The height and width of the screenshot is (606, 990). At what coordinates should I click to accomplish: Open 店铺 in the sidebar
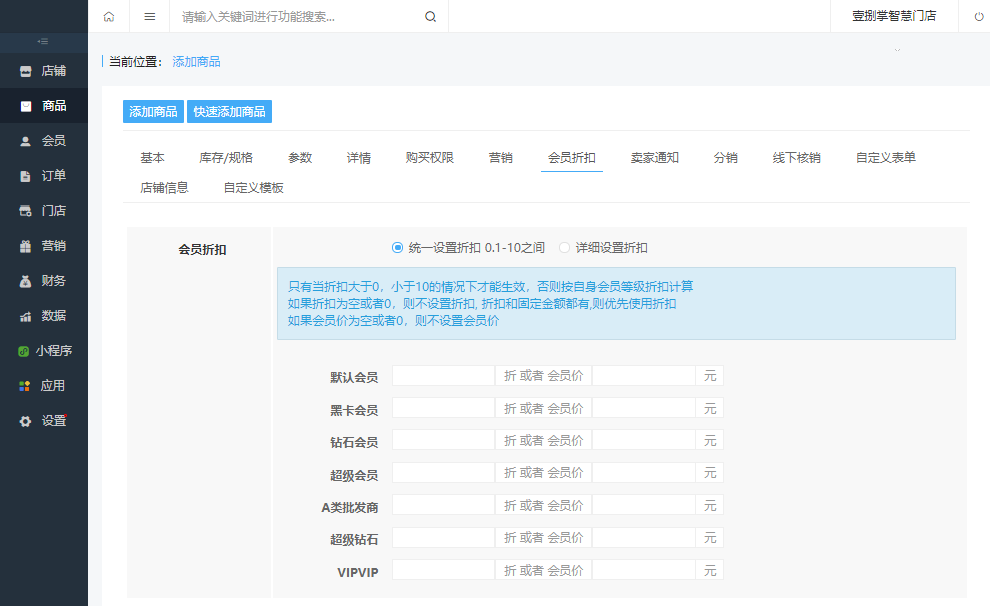click(x=44, y=71)
